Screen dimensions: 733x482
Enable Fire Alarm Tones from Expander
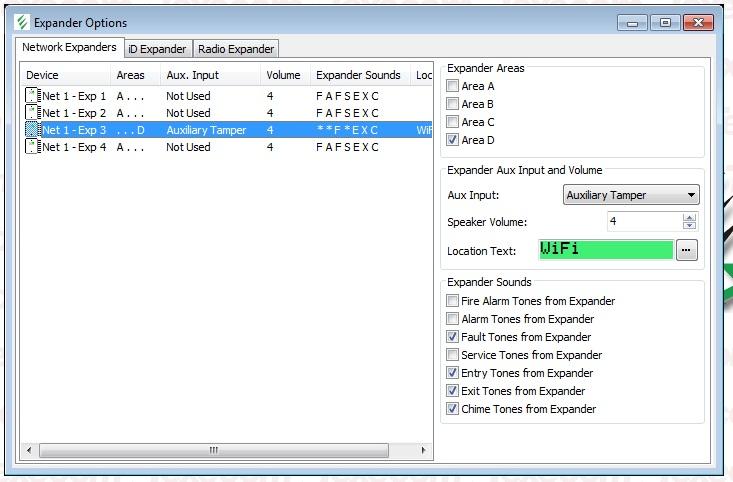[452, 301]
